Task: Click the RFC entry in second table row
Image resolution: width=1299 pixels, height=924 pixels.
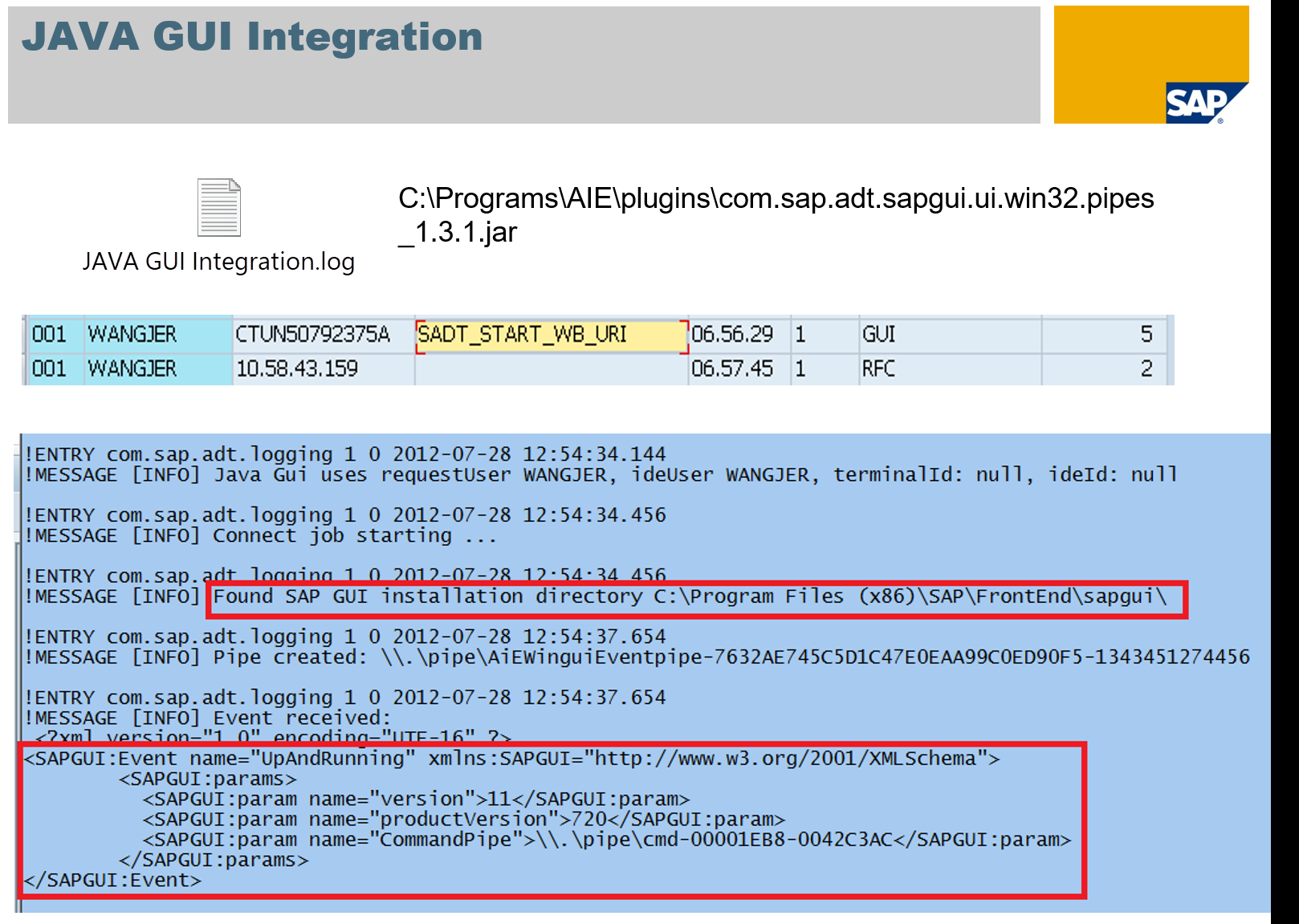Action: click(878, 369)
